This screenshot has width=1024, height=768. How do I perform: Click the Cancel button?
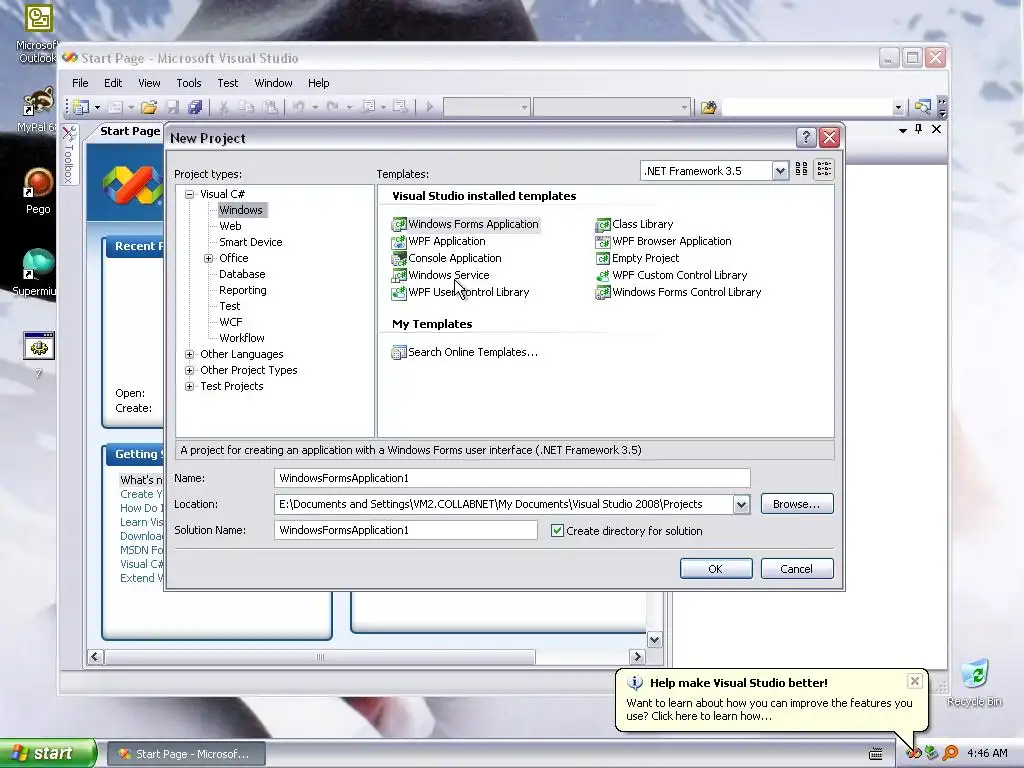click(797, 569)
